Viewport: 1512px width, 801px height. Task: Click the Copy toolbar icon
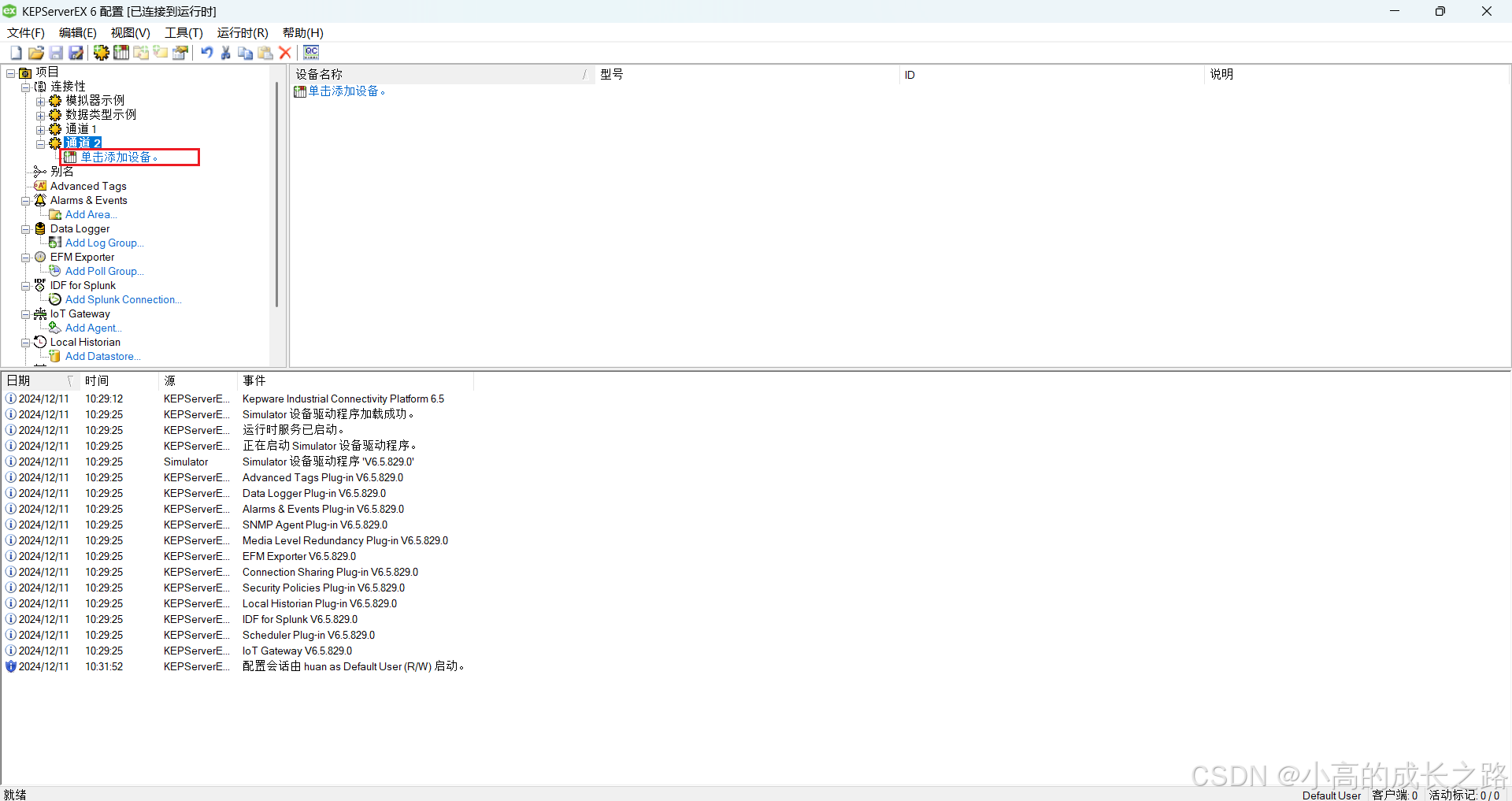(x=246, y=53)
